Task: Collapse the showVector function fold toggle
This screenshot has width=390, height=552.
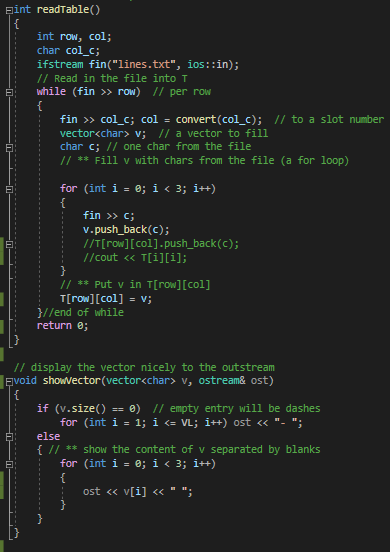Action: coord(10,381)
